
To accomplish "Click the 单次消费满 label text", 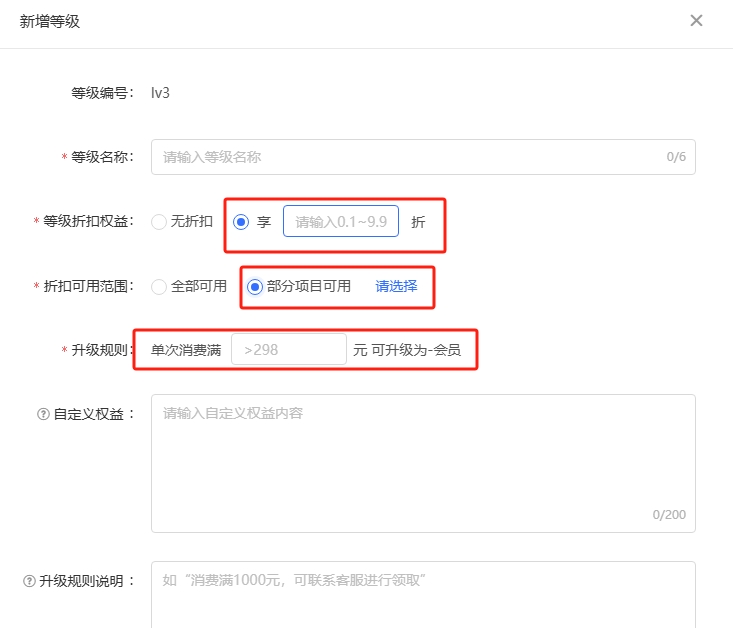I will pos(186,350).
